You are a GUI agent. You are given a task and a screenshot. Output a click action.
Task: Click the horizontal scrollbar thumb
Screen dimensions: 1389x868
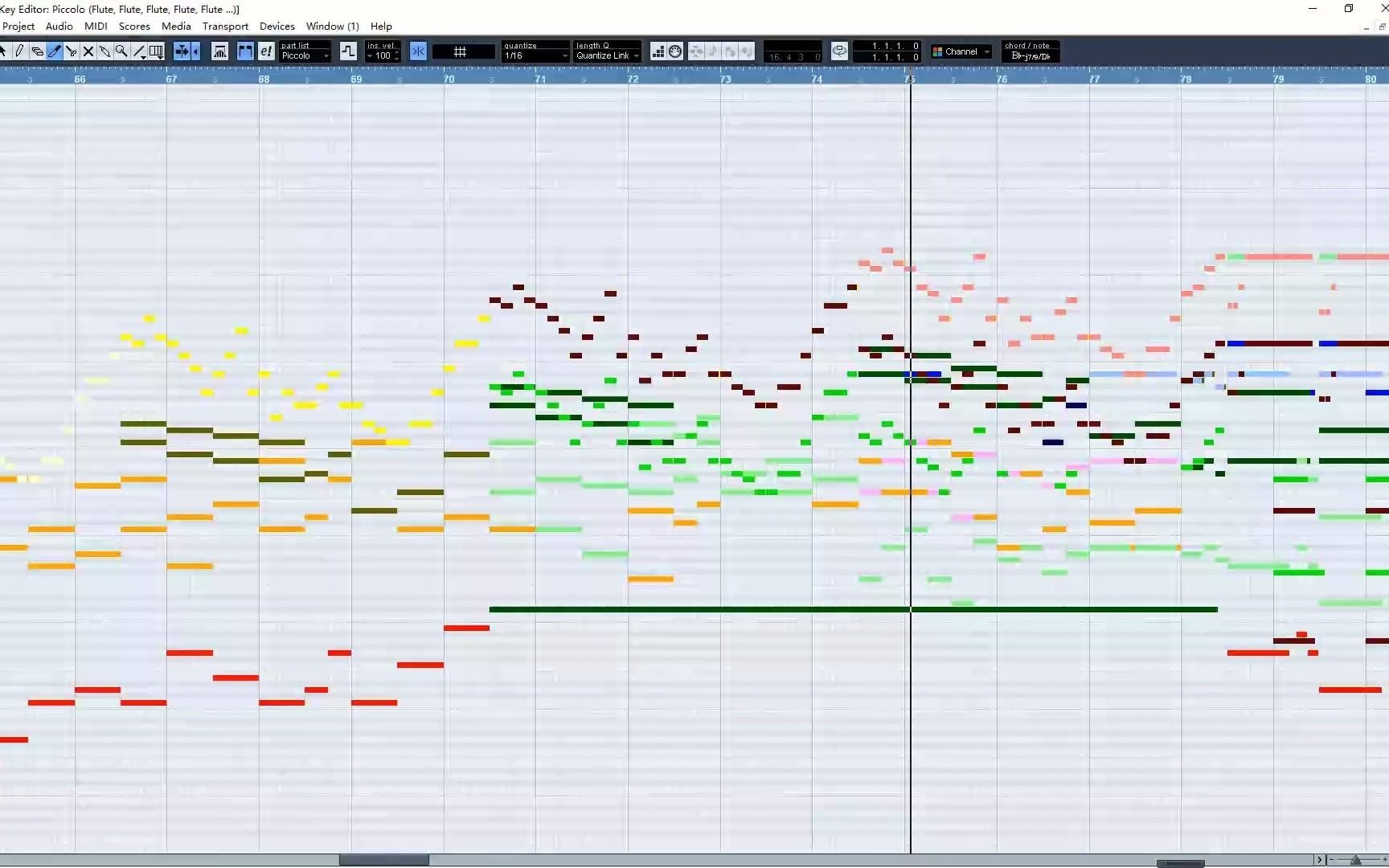point(383,860)
